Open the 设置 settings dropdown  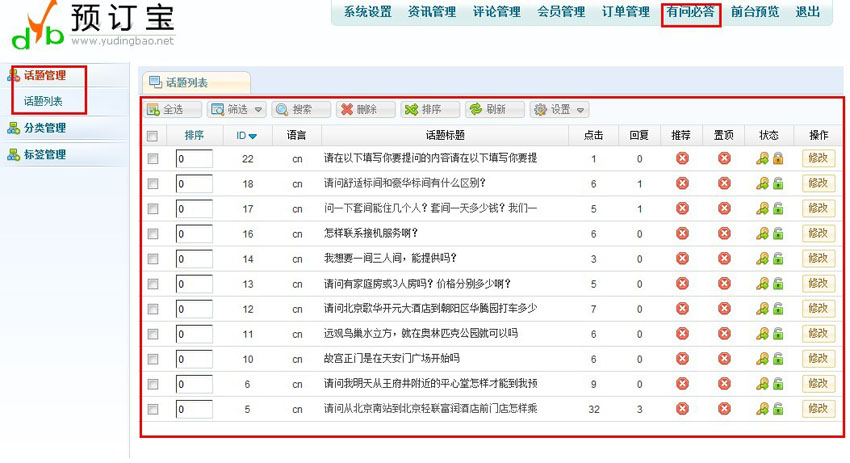(559, 110)
